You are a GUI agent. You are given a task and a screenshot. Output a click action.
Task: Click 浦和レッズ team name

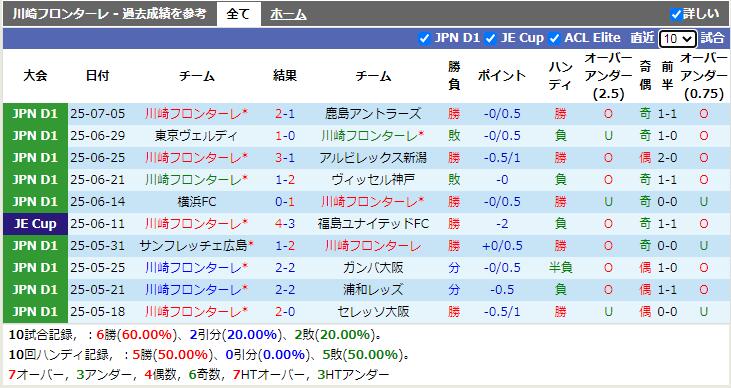pos(373,290)
